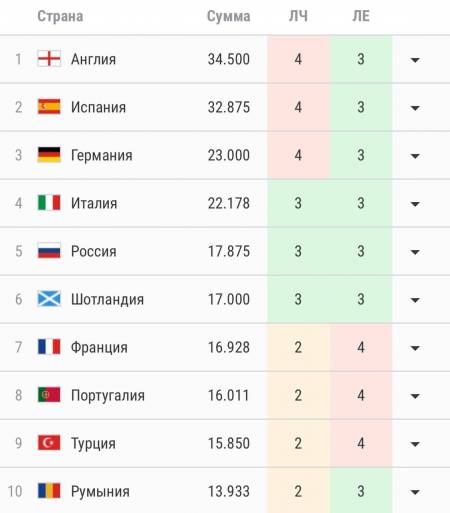Image resolution: width=450 pixels, height=513 pixels.
Task: Click the Turkey flag icon
Action: [x=49, y=443]
